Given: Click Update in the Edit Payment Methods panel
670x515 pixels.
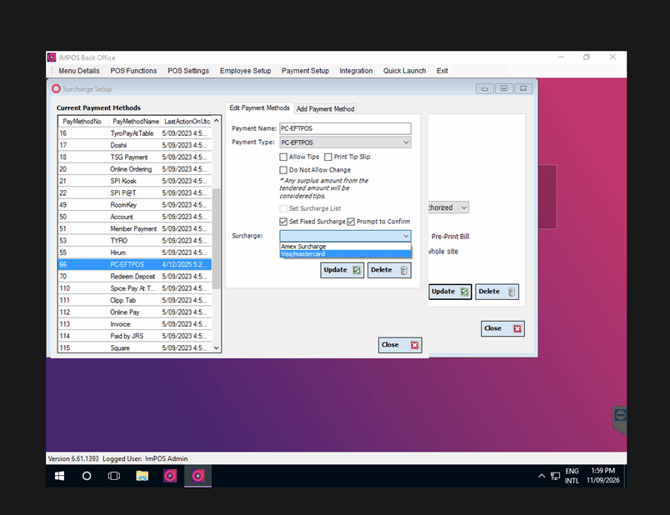Looking at the screenshot, I should click(x=342, y=270).
